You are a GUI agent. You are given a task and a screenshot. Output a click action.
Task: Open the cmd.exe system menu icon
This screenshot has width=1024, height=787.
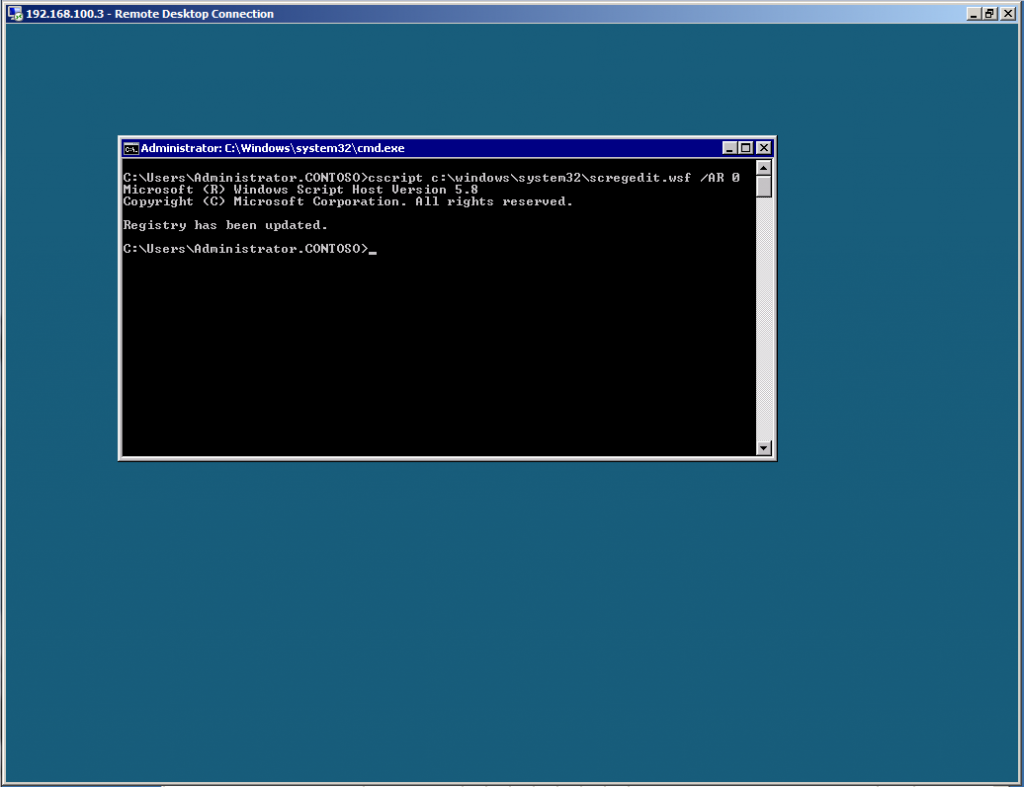[131, 147]
